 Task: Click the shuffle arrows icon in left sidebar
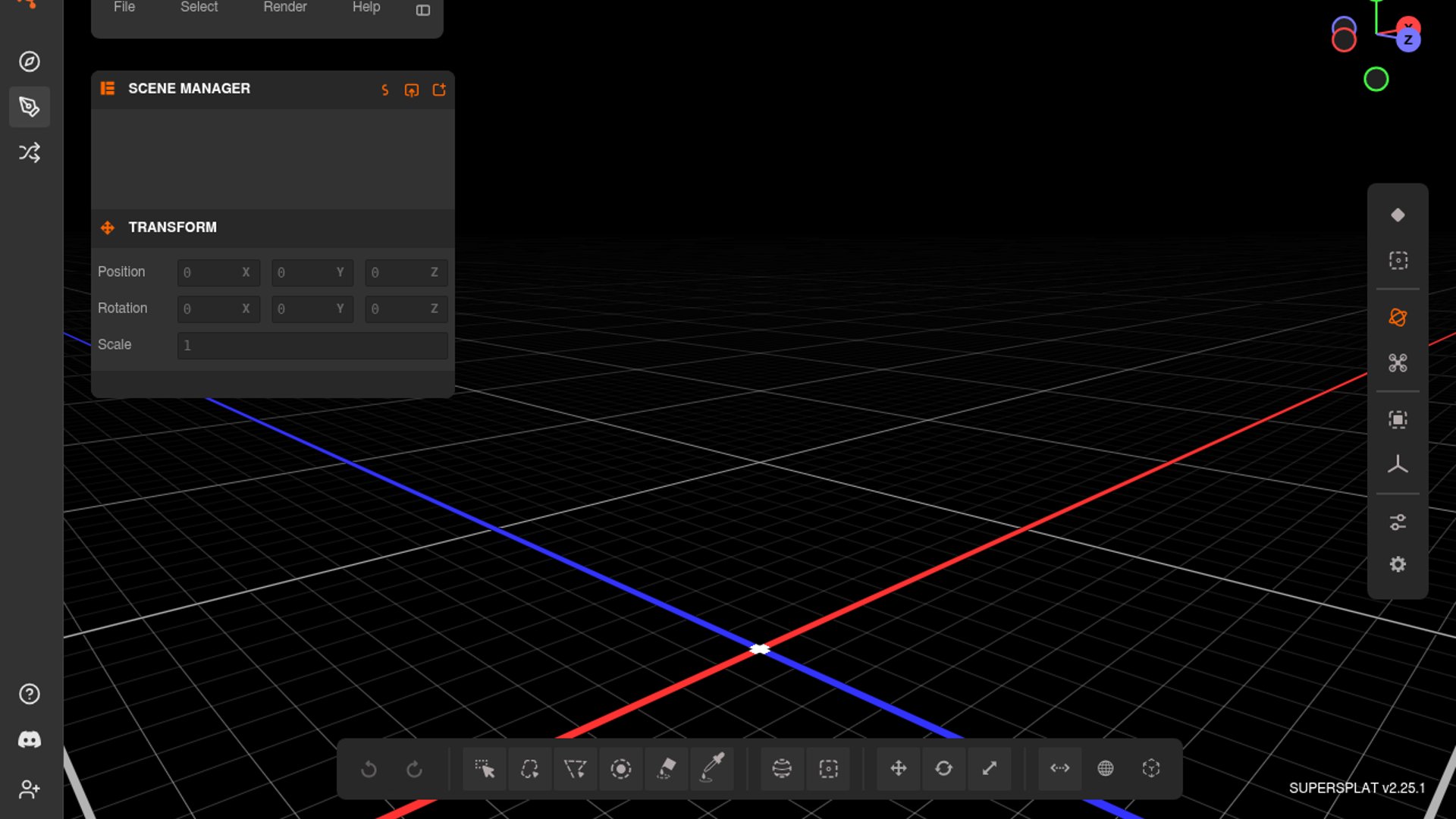(x=30, y=152)
